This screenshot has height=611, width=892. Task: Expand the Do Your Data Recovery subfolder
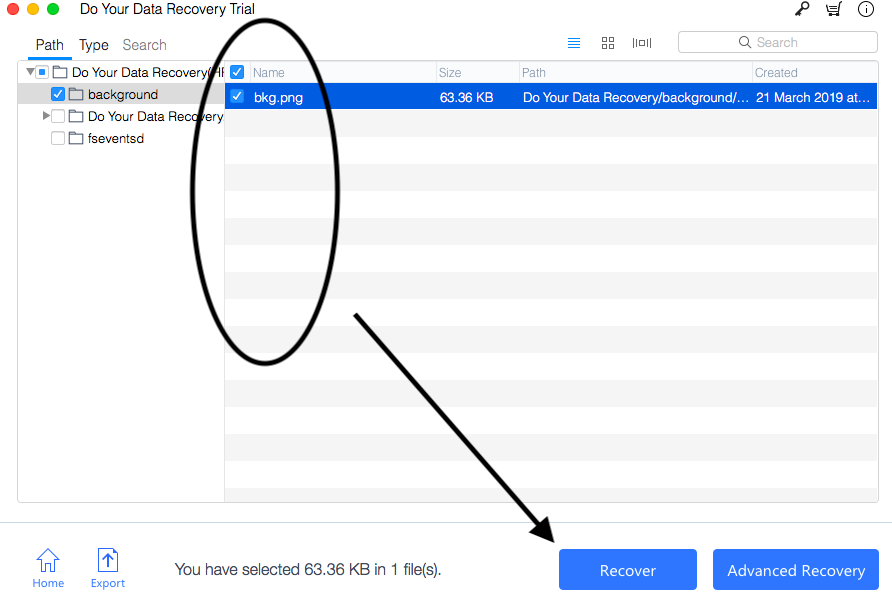point(46,115)
